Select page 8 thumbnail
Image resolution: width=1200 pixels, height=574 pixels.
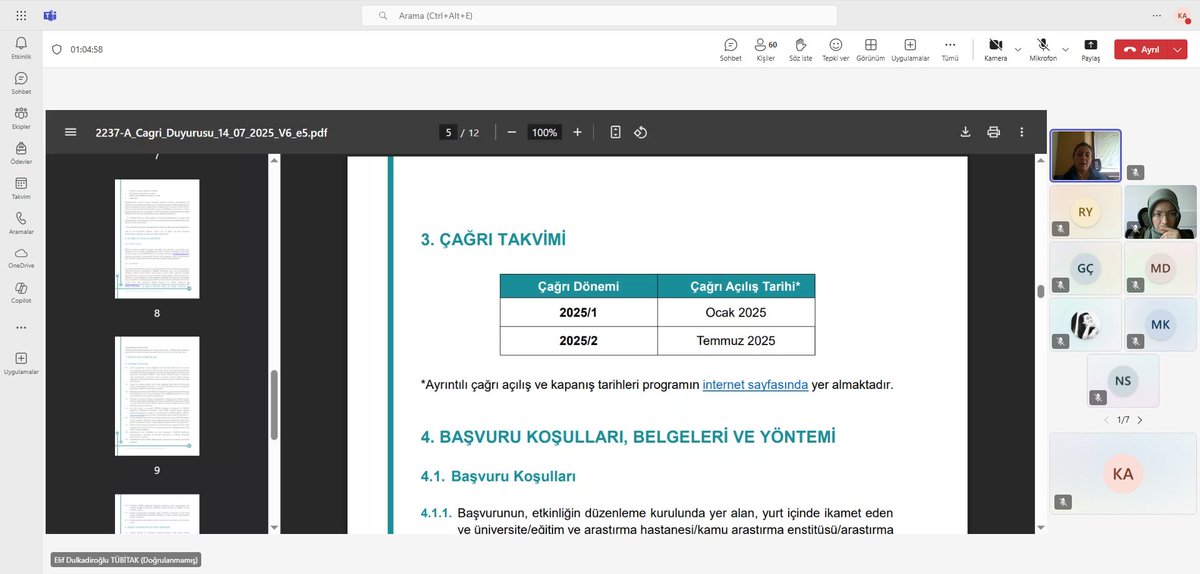click(157, 239)
